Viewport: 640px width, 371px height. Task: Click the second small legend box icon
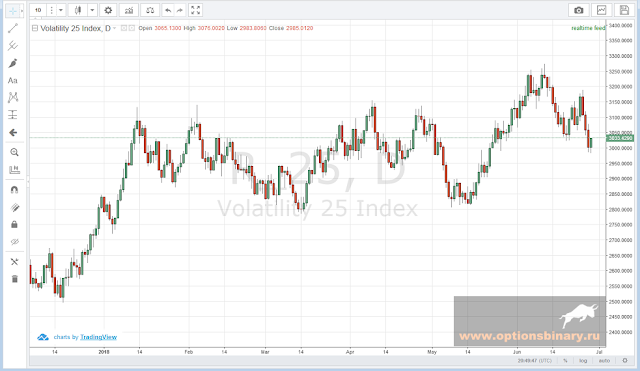point(131,28)
